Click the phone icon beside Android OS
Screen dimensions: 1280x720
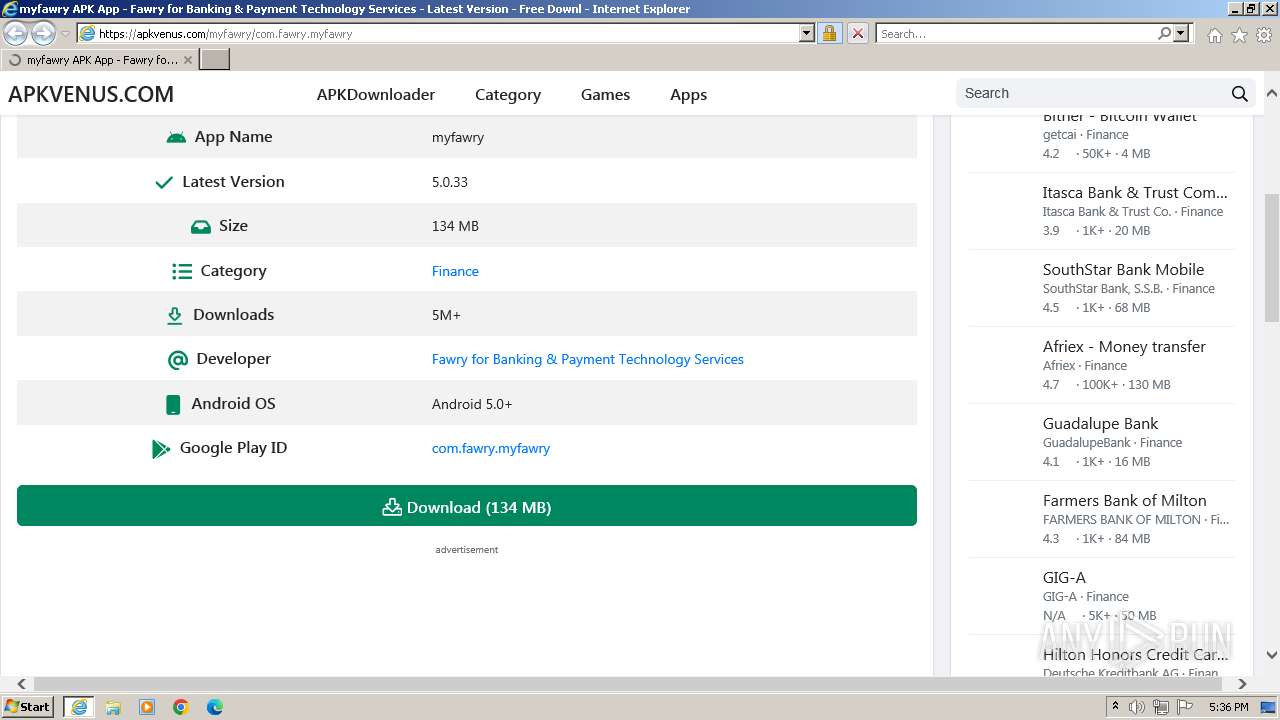coord(173,404)
